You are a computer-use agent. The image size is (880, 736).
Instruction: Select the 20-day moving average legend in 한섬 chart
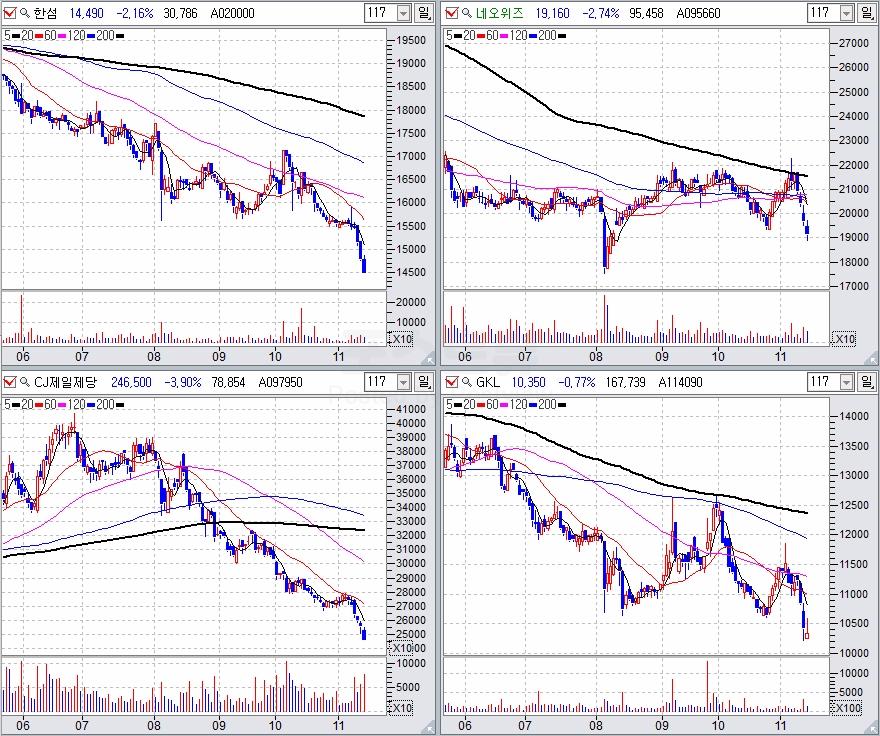click(22, 35)
